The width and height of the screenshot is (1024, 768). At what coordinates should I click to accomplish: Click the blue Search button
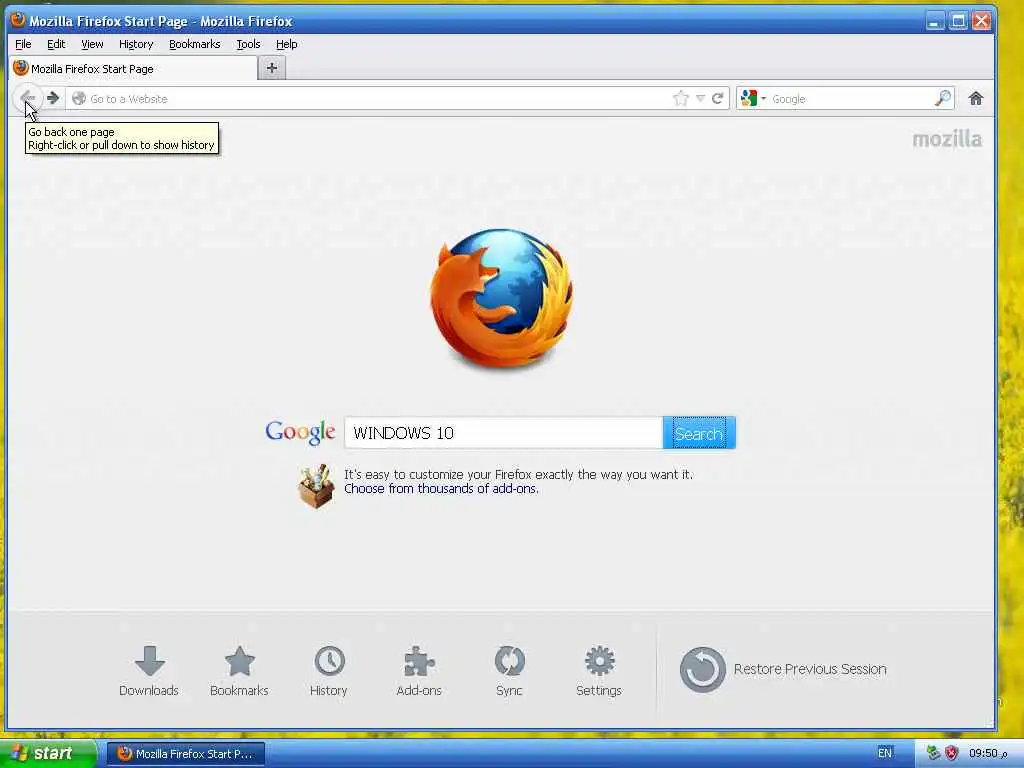point(699,433)
